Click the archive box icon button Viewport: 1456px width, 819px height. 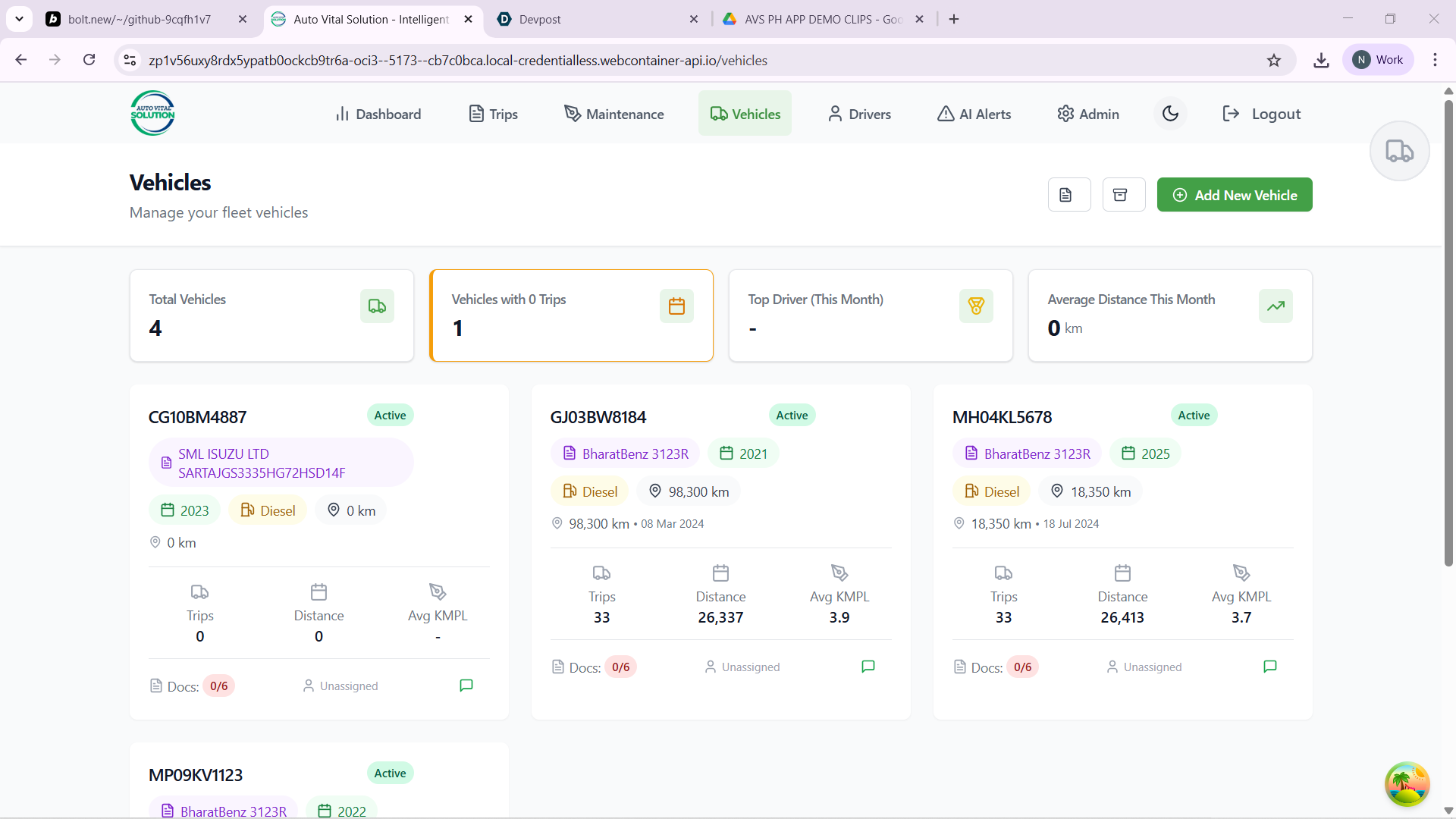tap(1123, 195)
